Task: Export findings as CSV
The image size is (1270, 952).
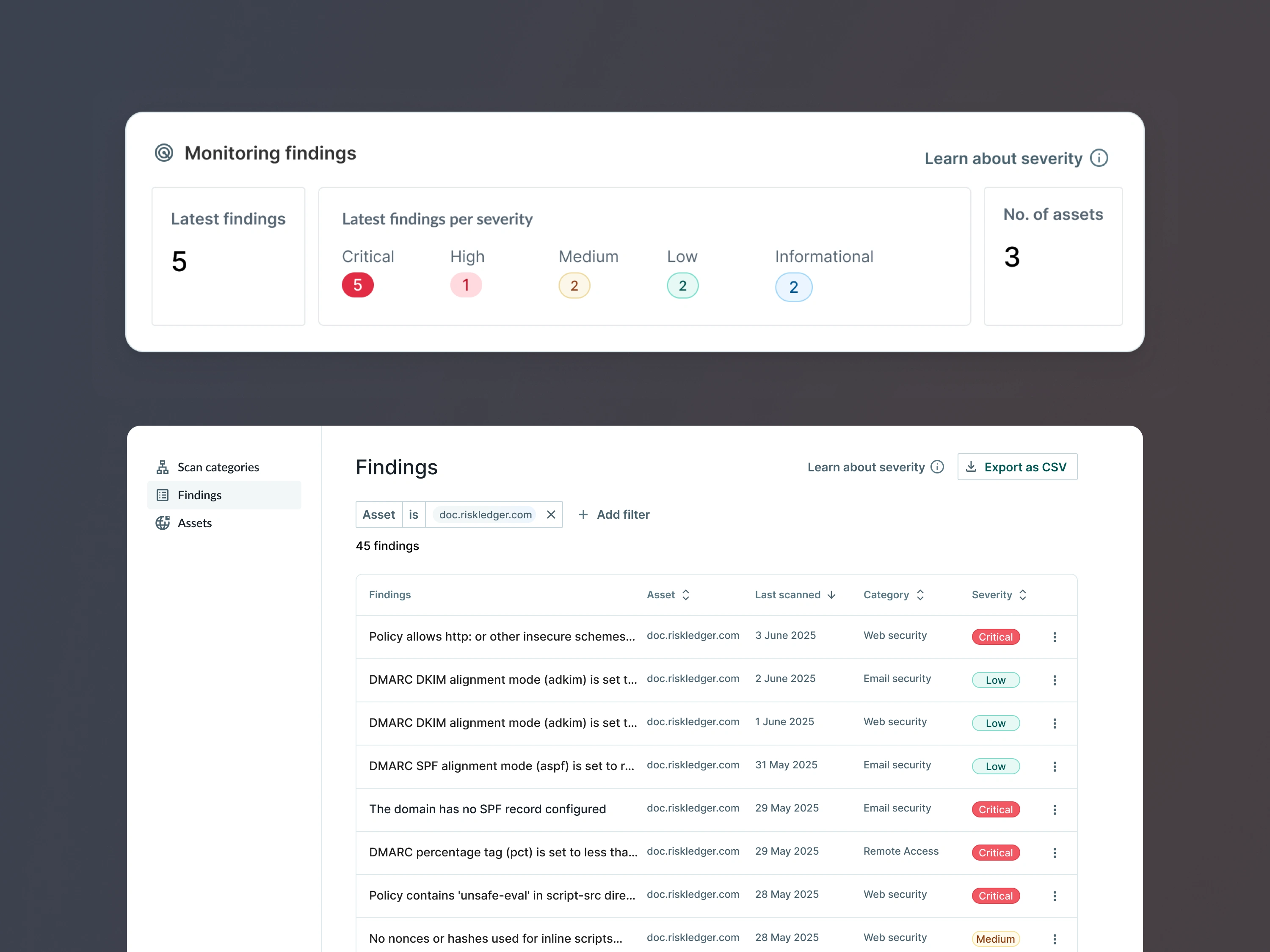Action: [1017, 467]
